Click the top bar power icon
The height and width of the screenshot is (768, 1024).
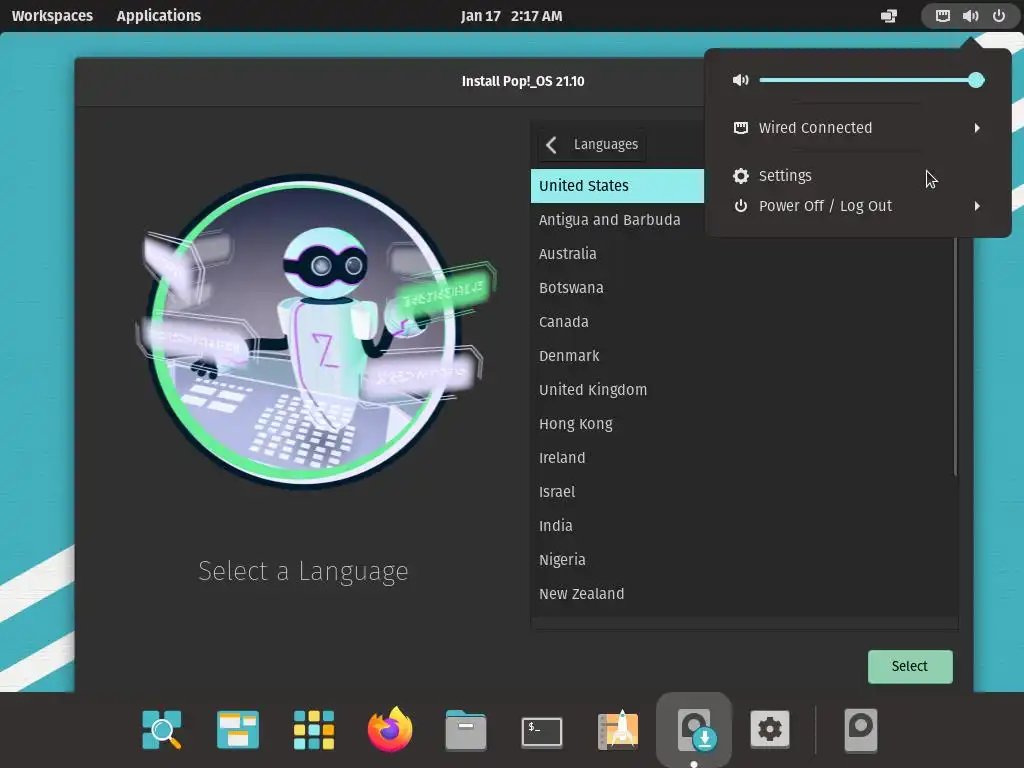tap(999, 16)
